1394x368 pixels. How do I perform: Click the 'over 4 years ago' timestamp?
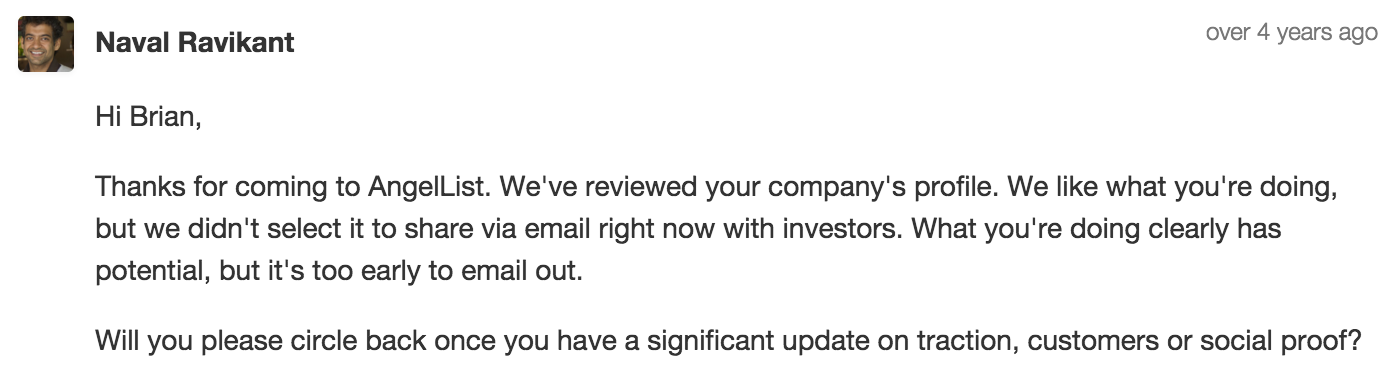click(1291, 32)
